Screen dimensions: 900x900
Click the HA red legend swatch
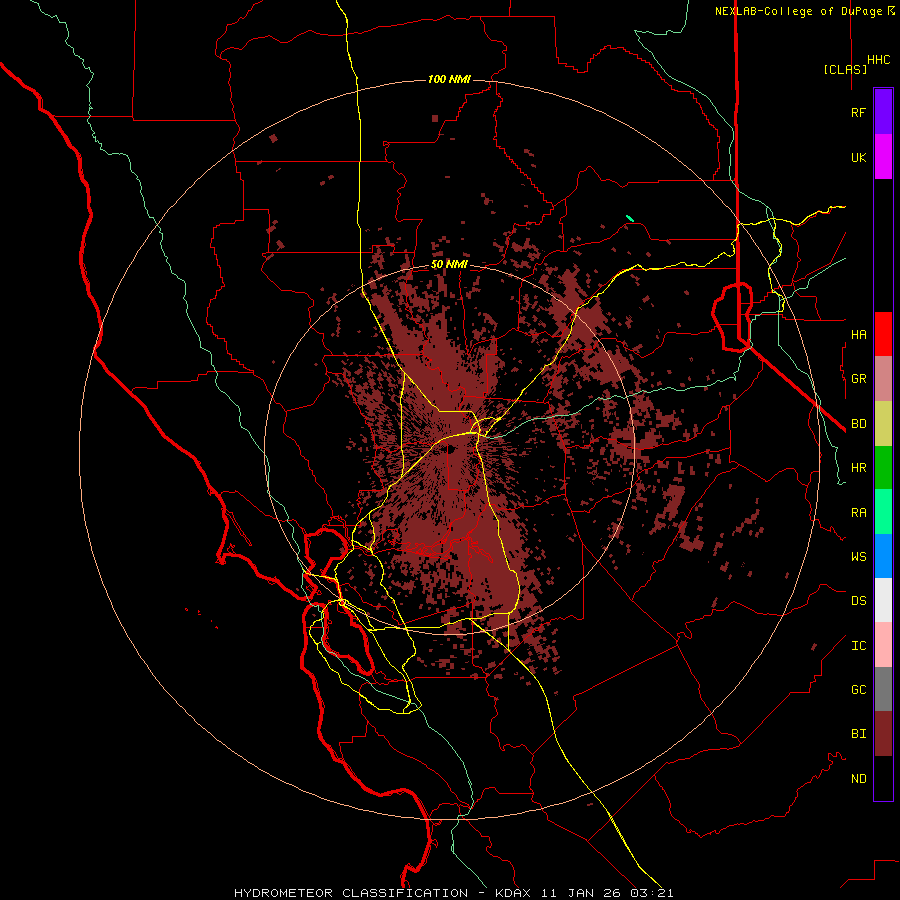click(883, 334)
